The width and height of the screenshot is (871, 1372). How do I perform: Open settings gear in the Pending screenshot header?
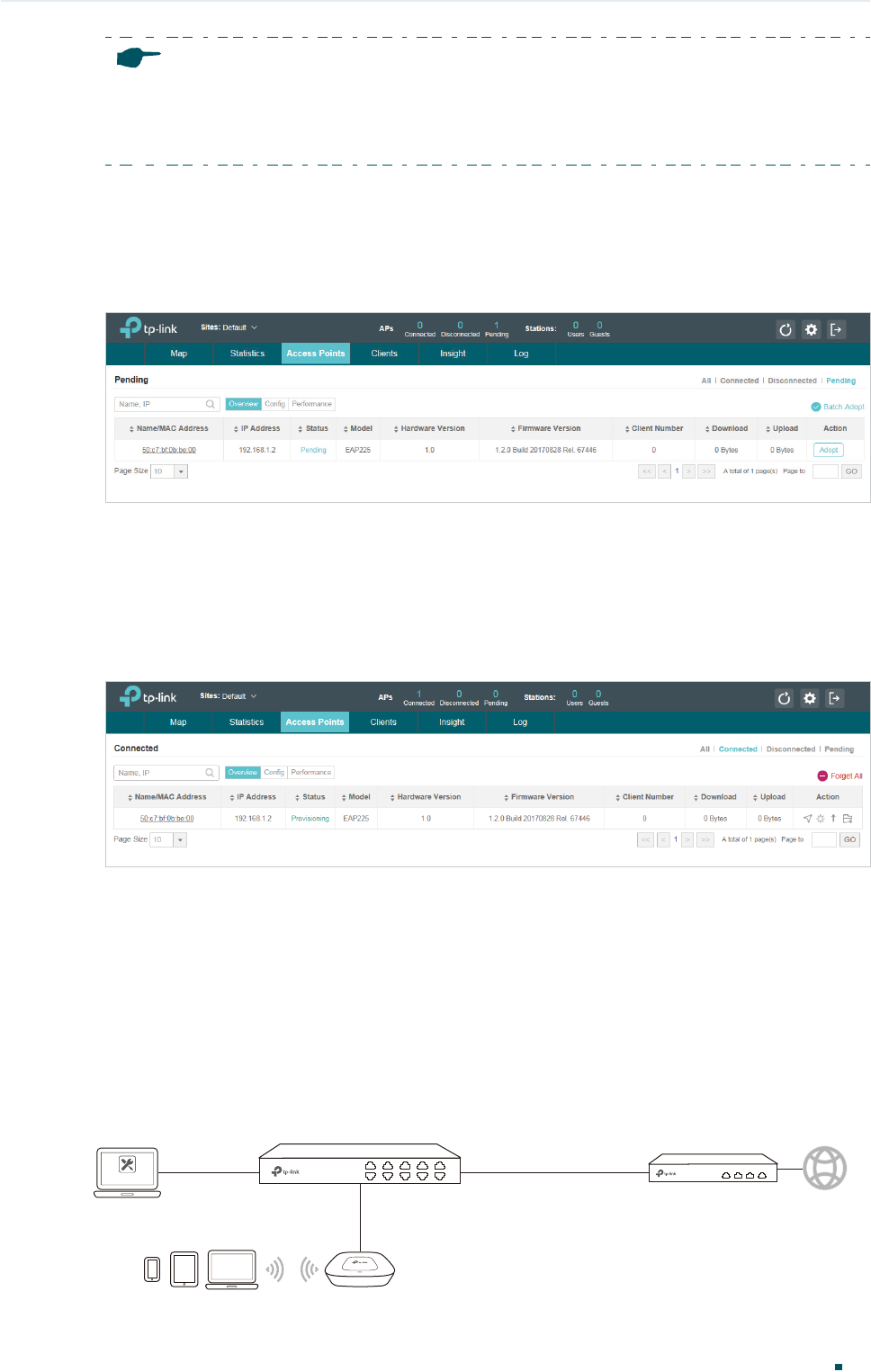click(x=811, y=329)
